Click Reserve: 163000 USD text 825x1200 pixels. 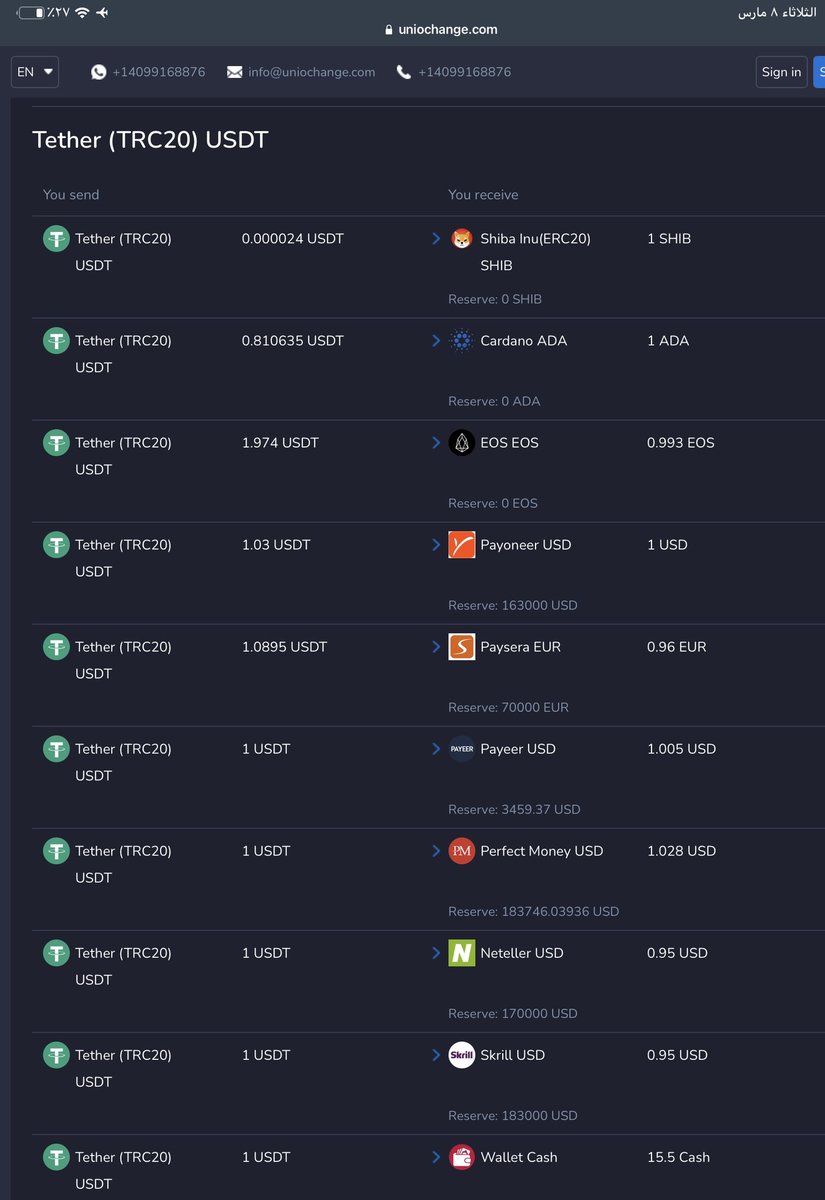[513, 605]
